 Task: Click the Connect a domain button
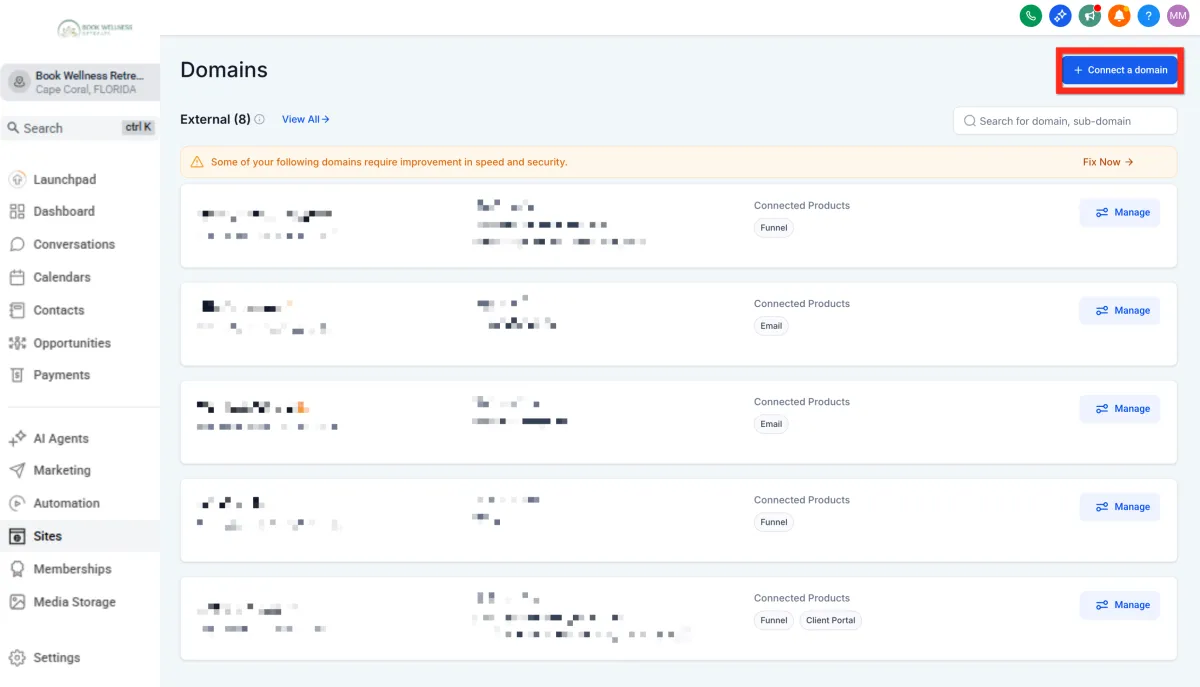pyautogui.click(x=1120, y=70)
